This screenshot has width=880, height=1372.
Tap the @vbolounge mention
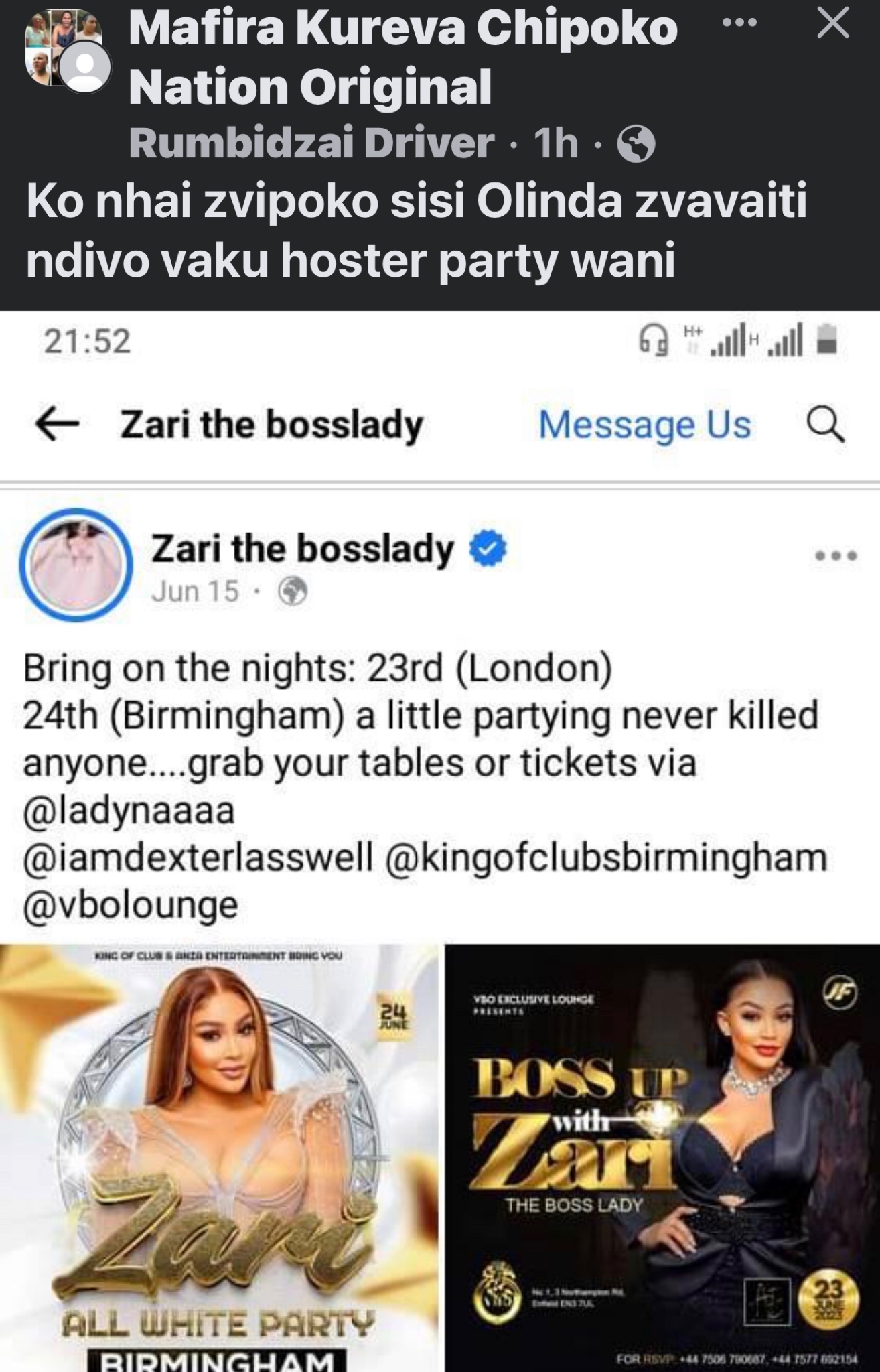131,906
